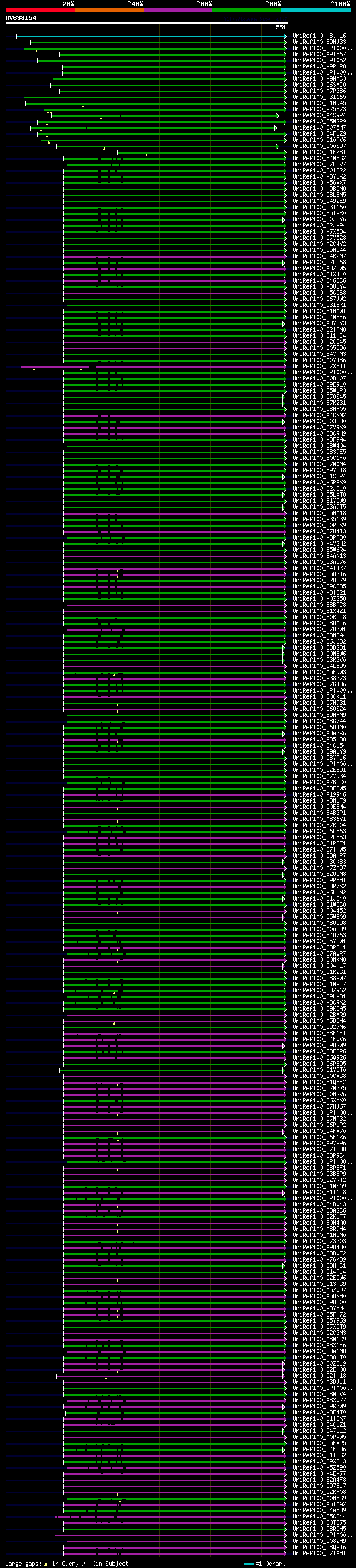Select hit UniRef100_A4CSN2
Screen dimensions: 356x1568
pos(319,415)
